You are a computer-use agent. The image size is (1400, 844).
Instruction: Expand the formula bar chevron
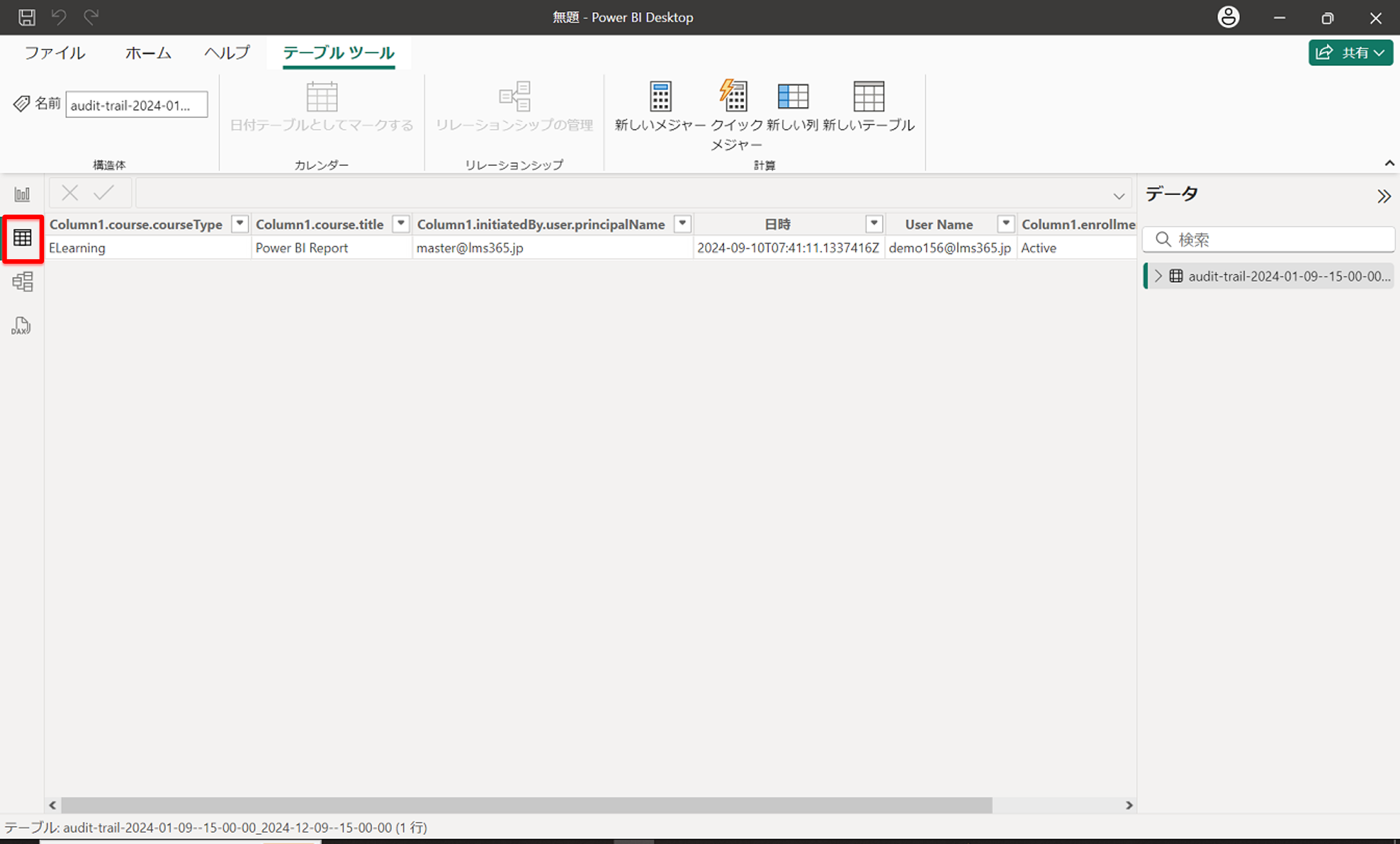(x=1119, y=196)
